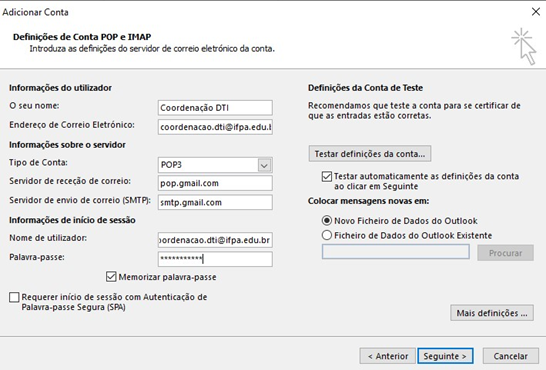Go back with Anterior button

pos(388,356)
